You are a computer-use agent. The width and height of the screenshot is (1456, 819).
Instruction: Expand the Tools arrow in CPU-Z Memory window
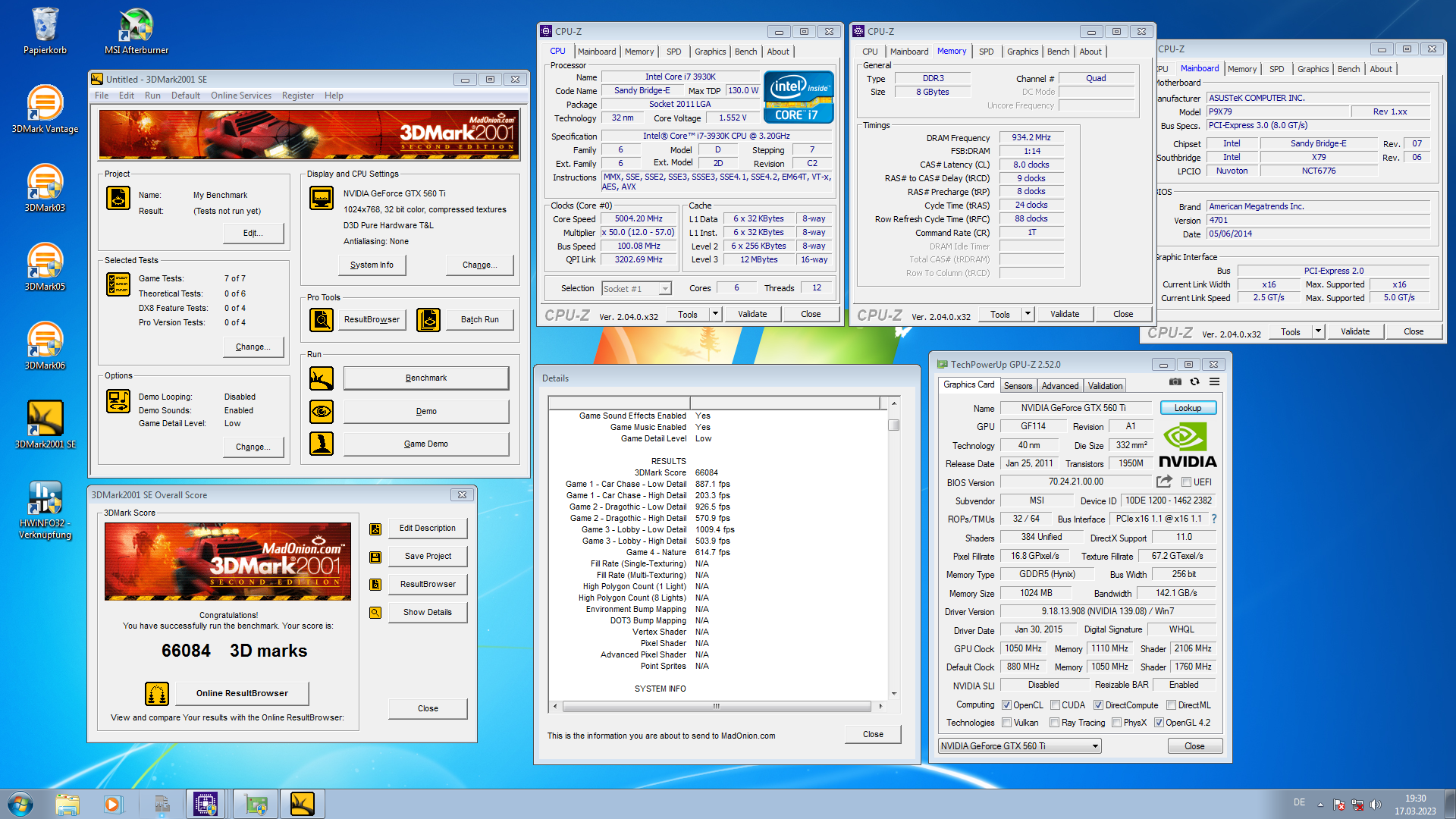1028,314
